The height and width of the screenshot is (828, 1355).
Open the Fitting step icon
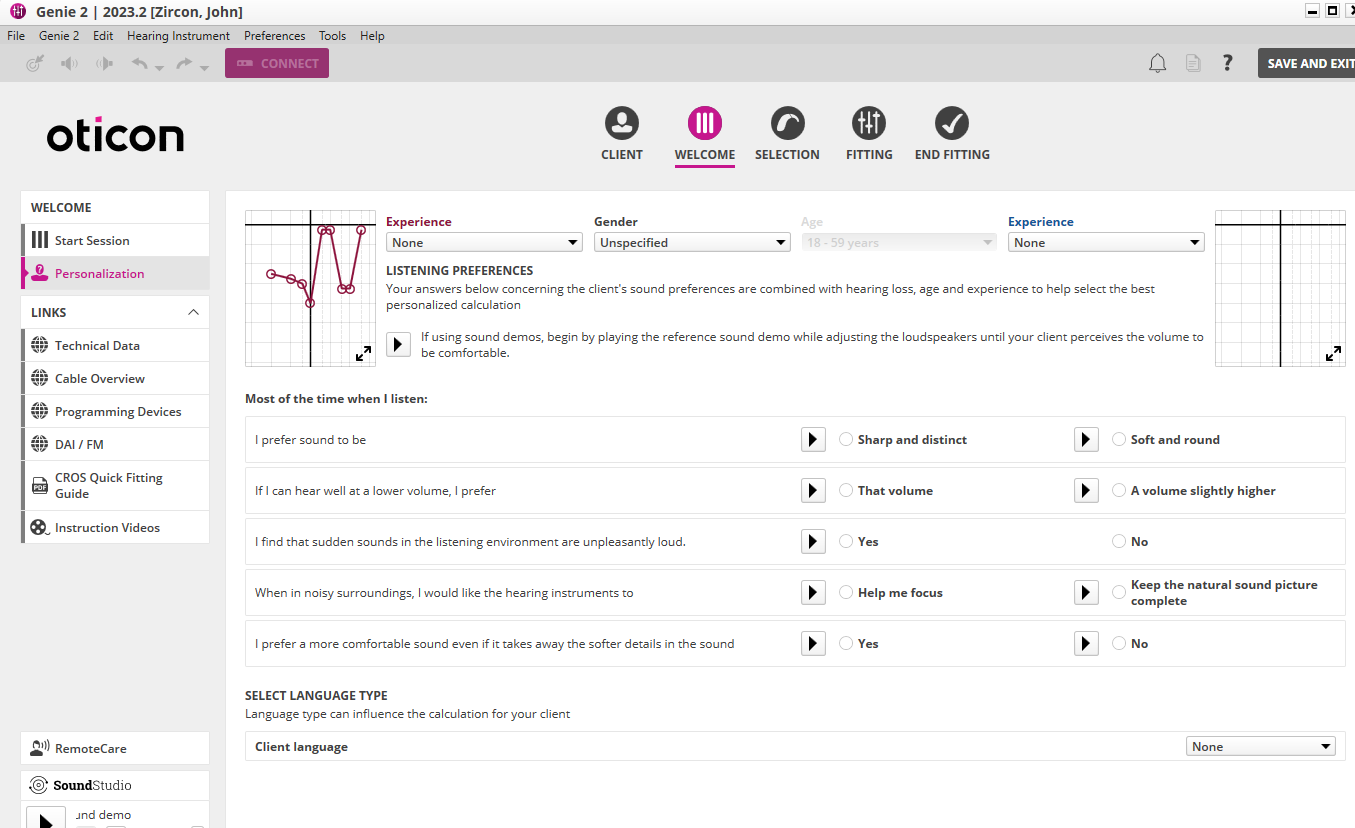[869, 123]
